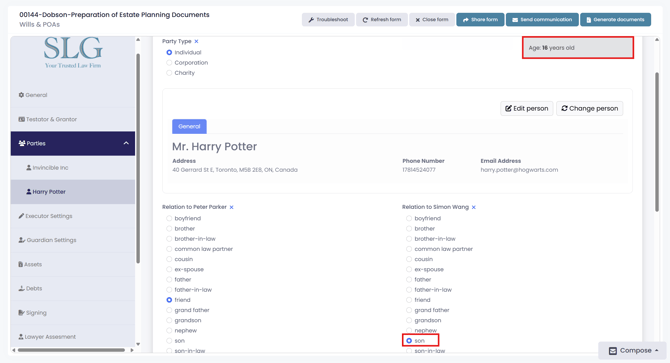Image resolution: width=670 pixels, height=363 pixels.
Task: Click Edit person button
Action: click(526, 108)
